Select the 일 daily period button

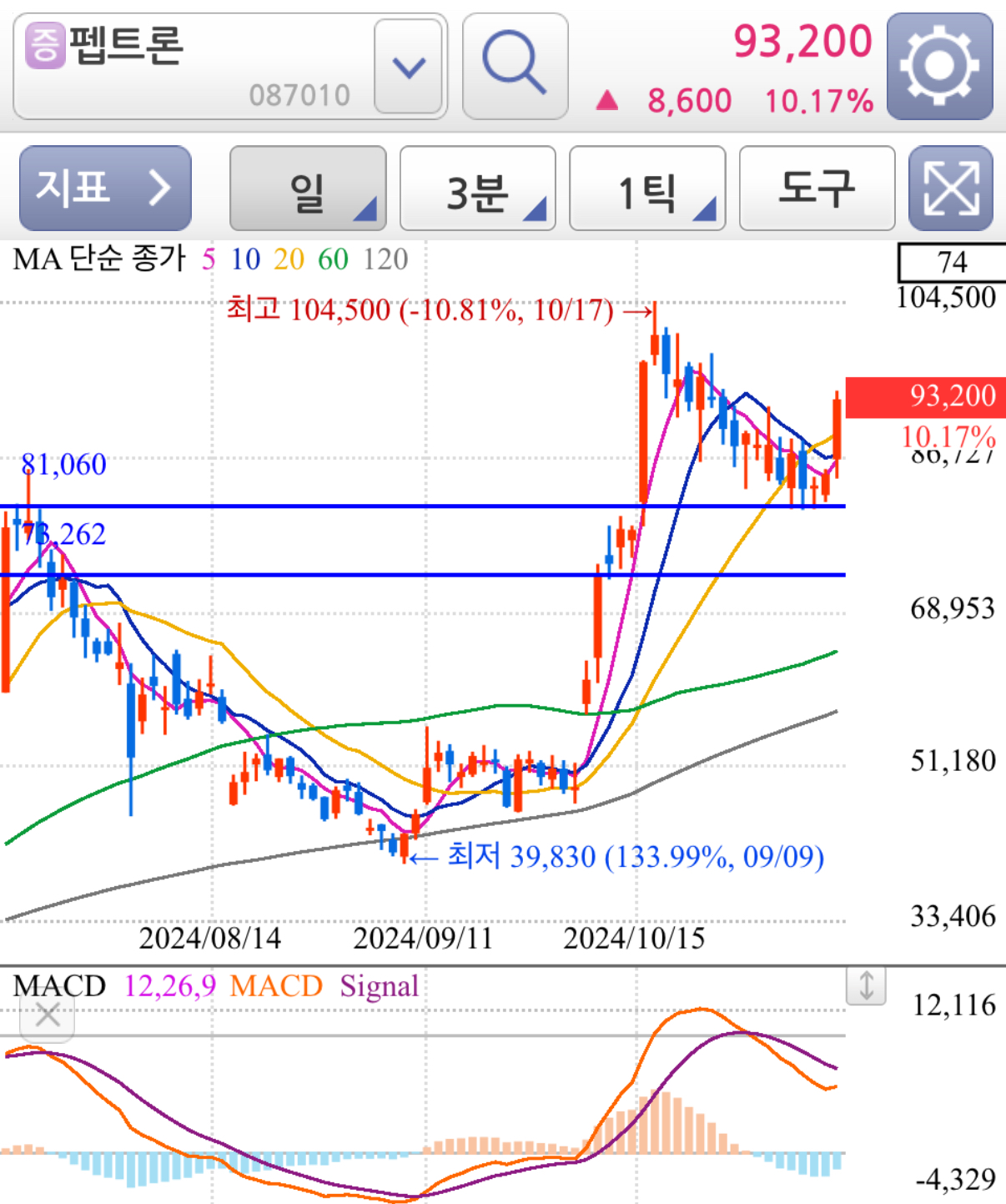(308, 189)
